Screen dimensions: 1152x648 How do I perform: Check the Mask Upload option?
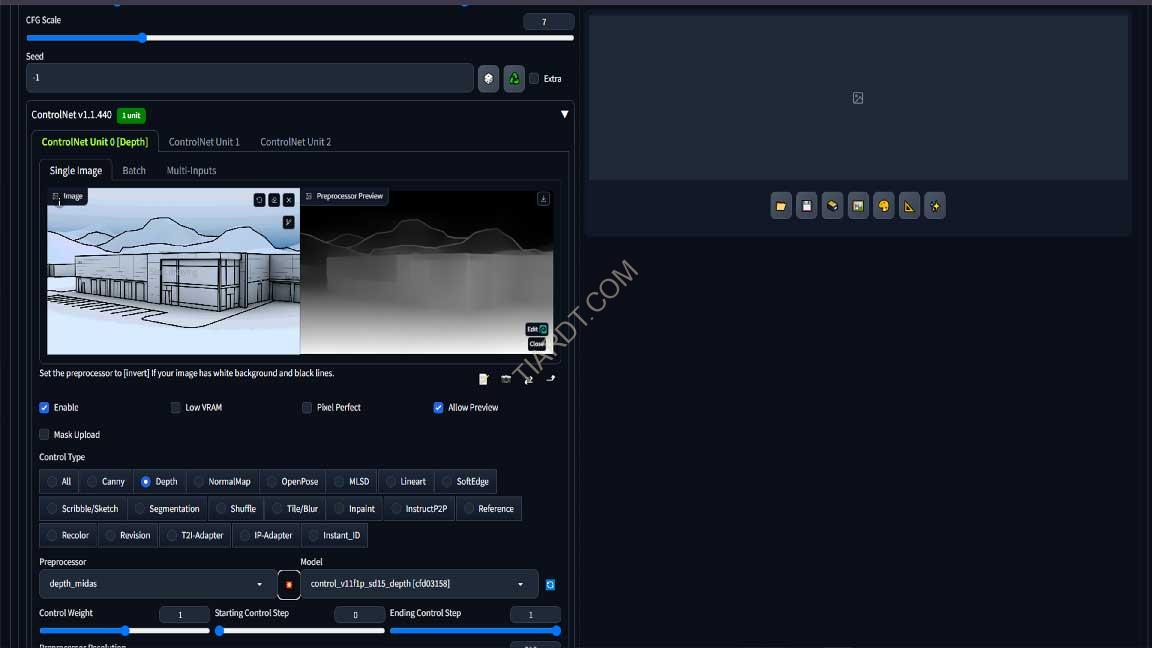(44, 434)
